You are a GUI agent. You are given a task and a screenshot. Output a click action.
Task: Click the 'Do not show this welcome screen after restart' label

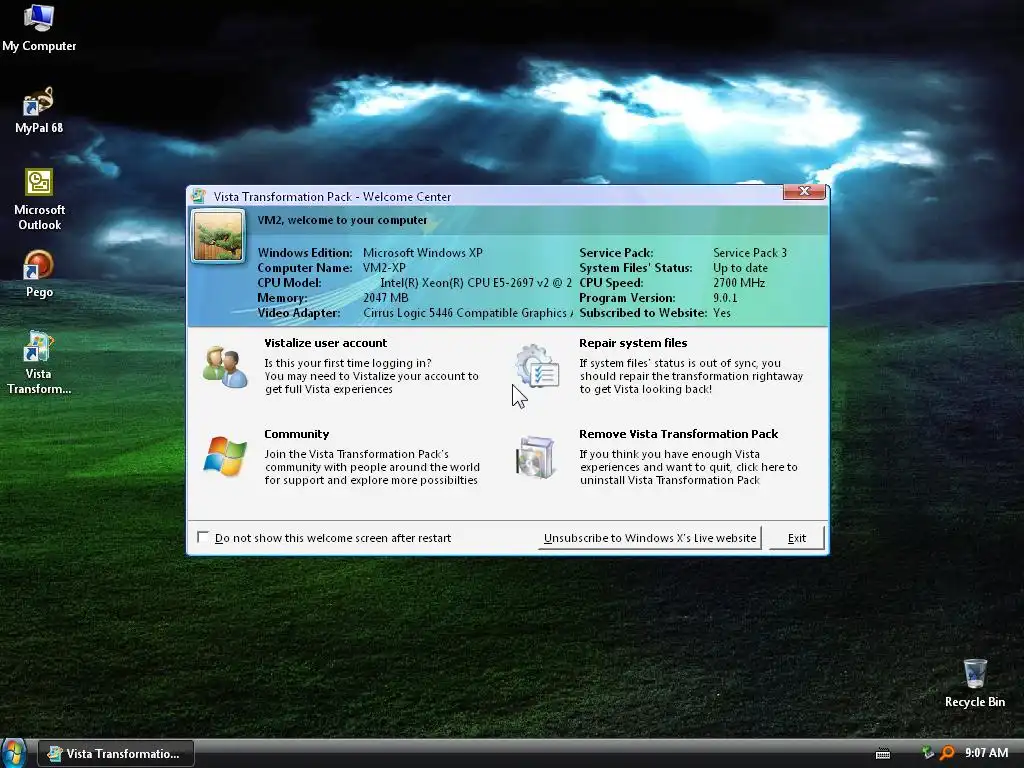(x=332, y=537)
